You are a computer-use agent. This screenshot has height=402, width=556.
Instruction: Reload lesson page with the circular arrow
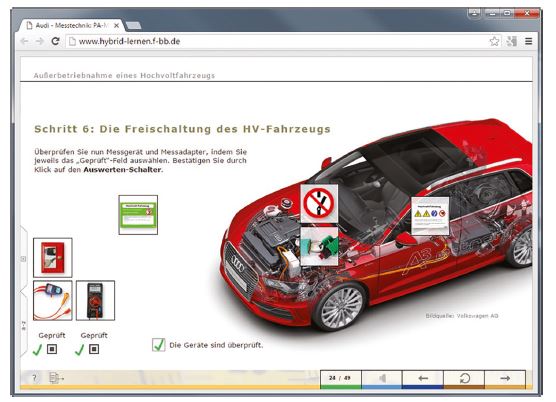[x=464, y=378]
